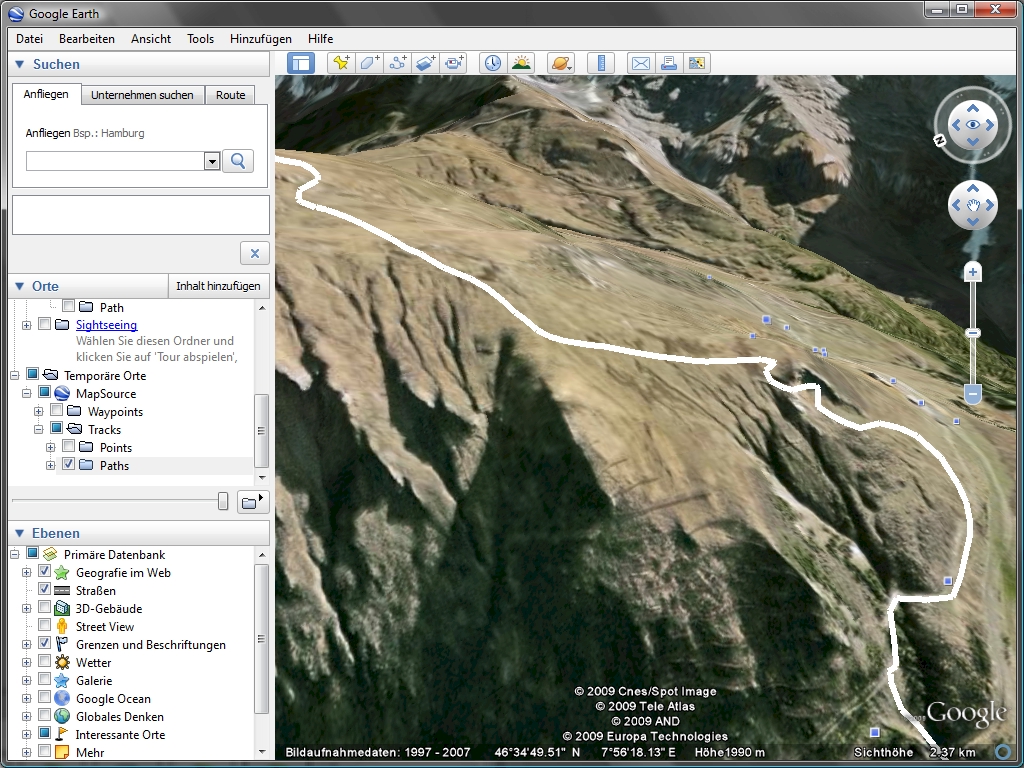The width and height of the screenshot is (1024, 768).
Task: View in Google Maps icon
Action: click(x=697, y=63)
